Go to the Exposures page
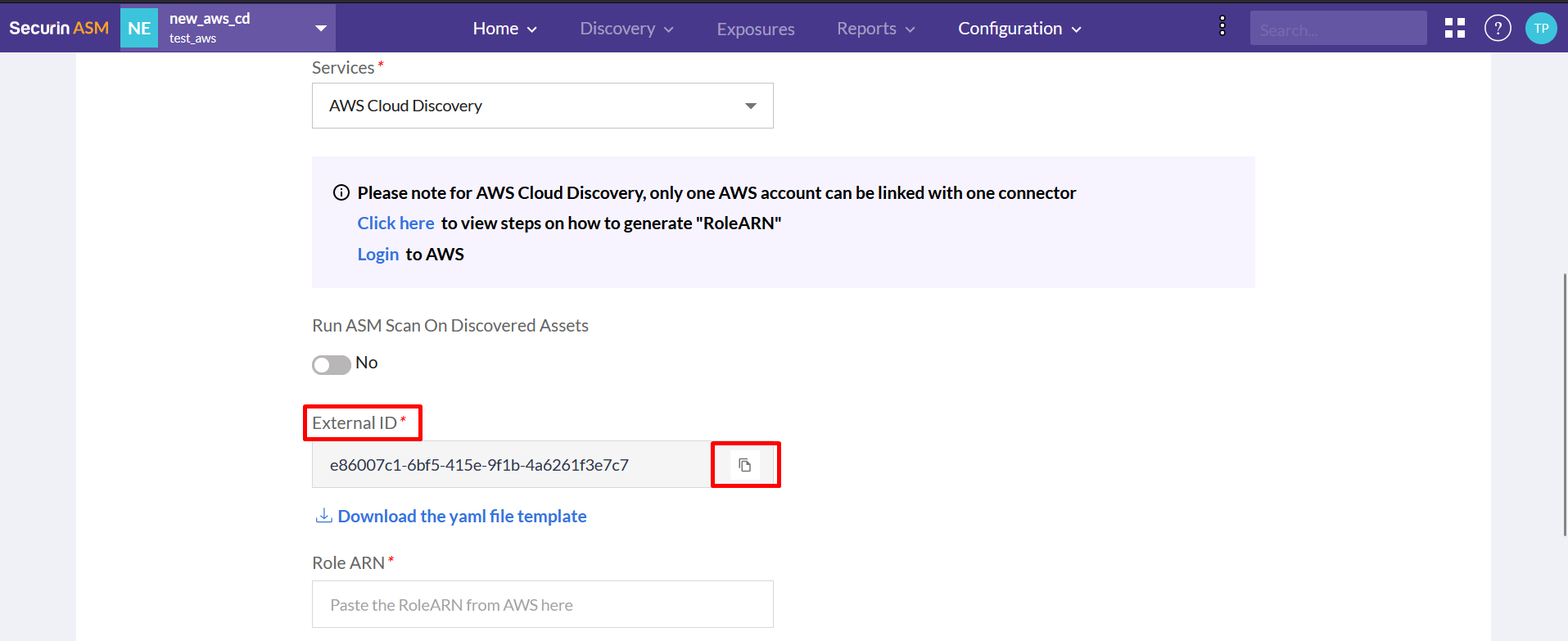This screenshot has width=1568, height=641. coord(756,29)
